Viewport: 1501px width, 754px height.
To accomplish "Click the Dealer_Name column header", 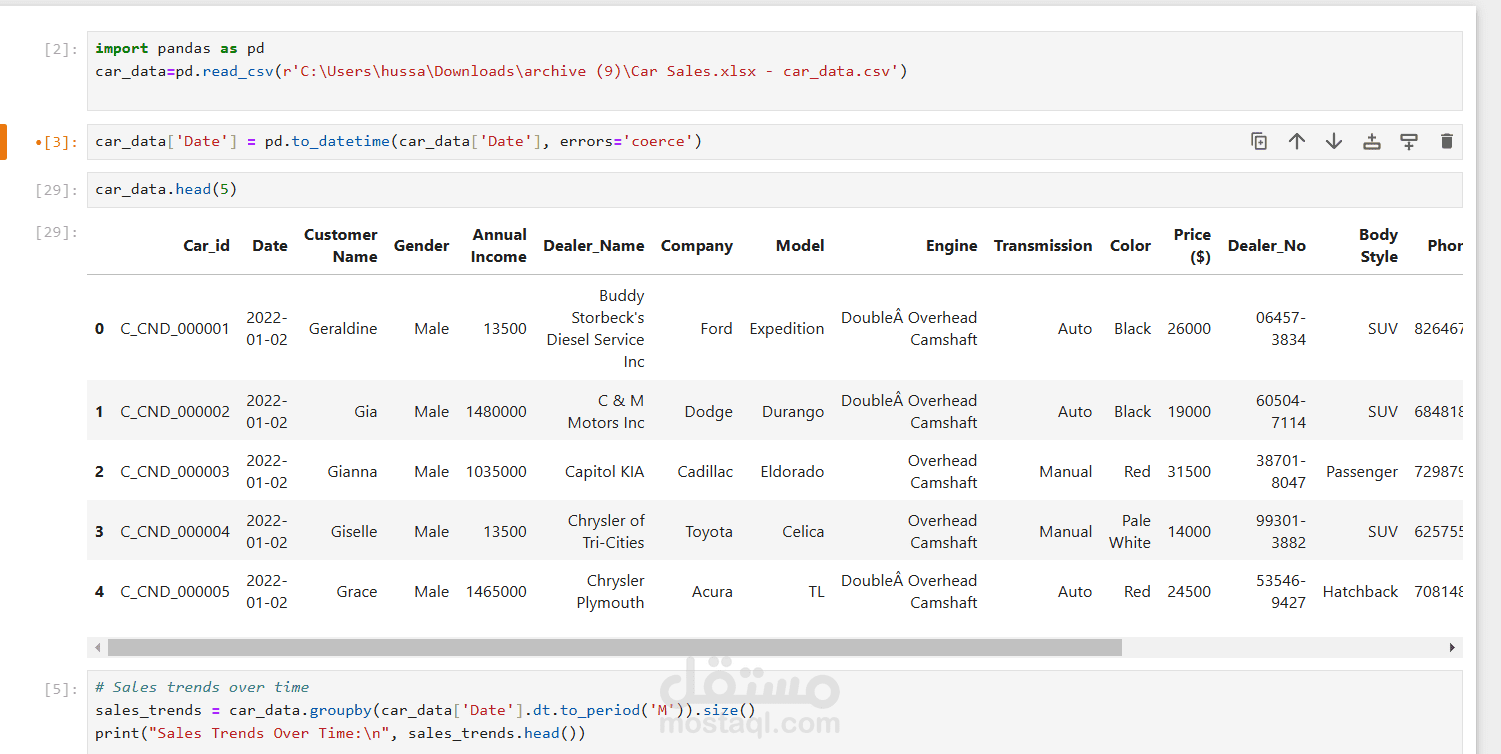I will point(593,246).
